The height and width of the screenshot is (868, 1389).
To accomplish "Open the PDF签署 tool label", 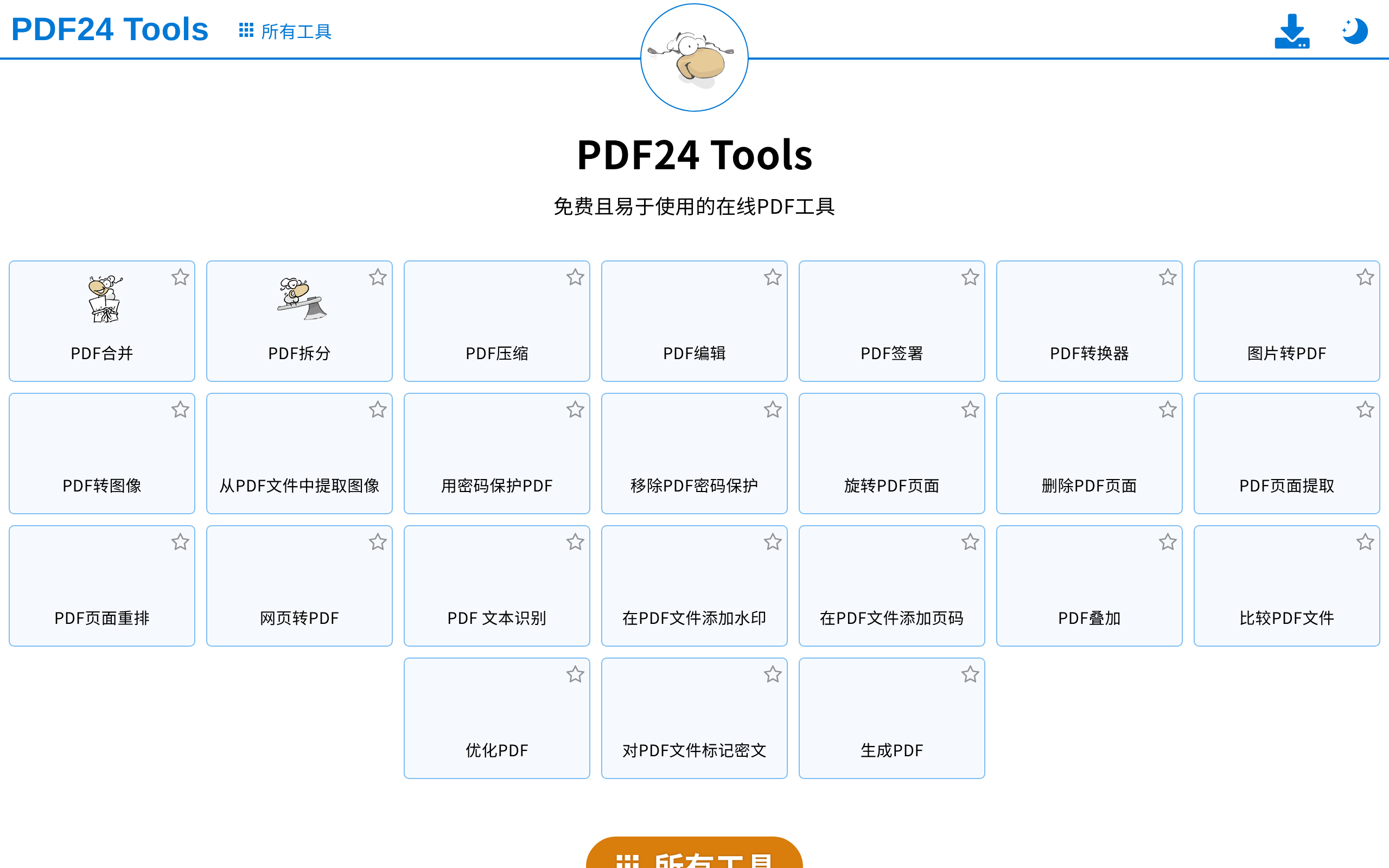I will point(892,353).
